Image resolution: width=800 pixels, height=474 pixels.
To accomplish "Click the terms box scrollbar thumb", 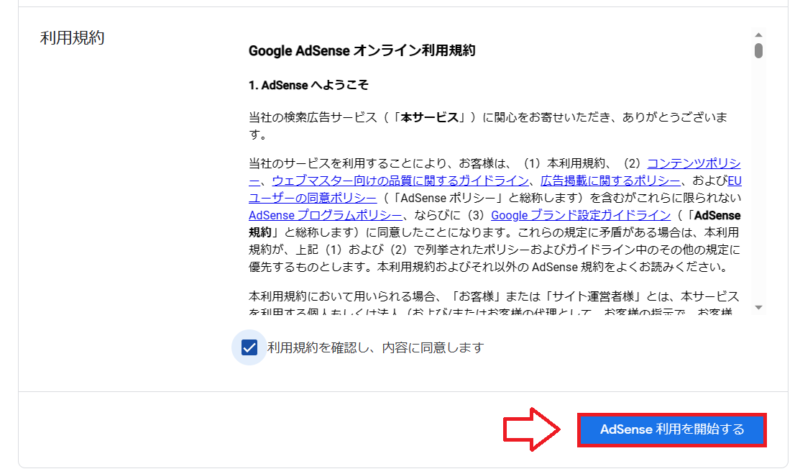I will click(759, 51).
